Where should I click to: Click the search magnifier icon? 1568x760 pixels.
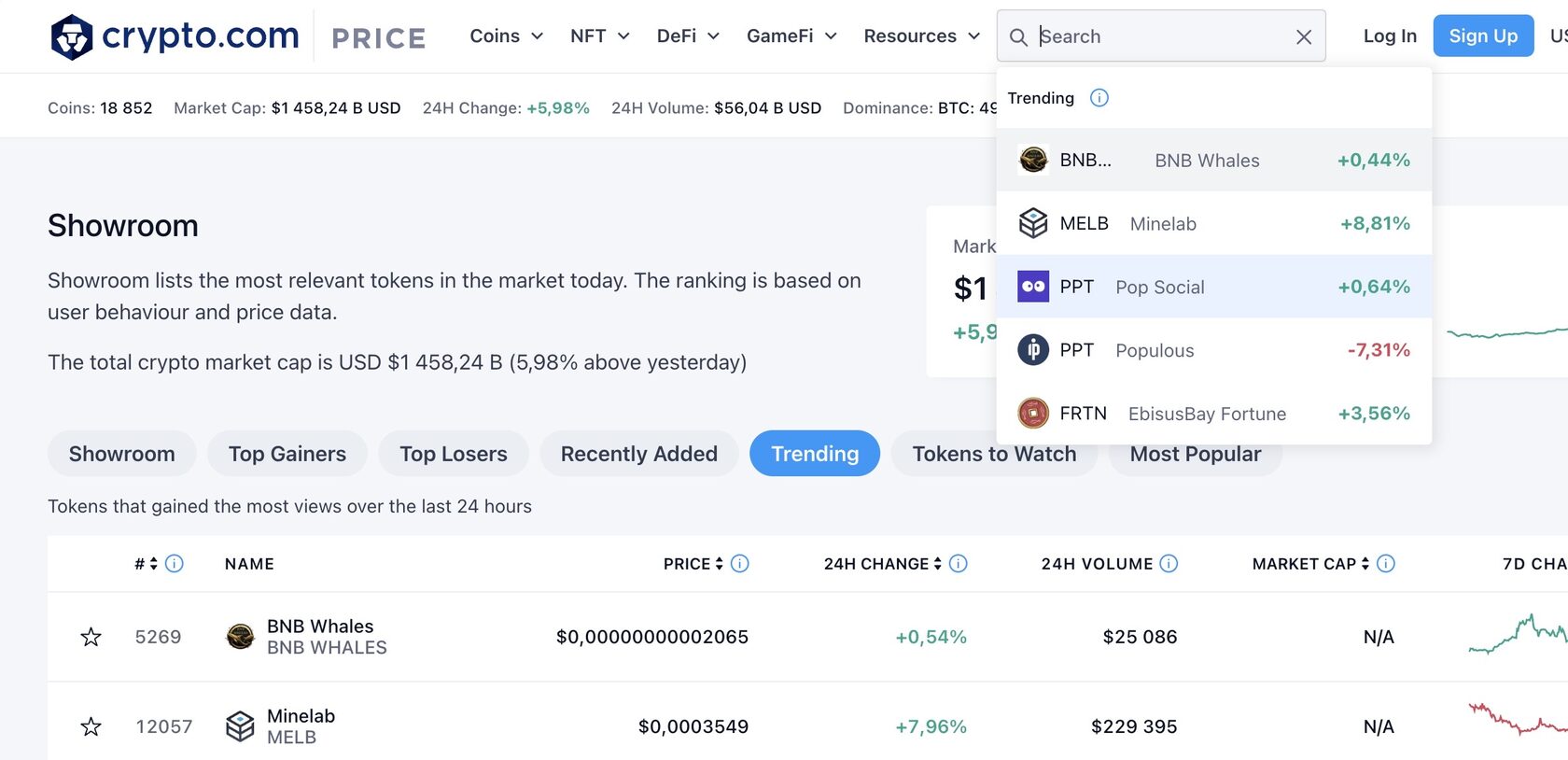1018,36
